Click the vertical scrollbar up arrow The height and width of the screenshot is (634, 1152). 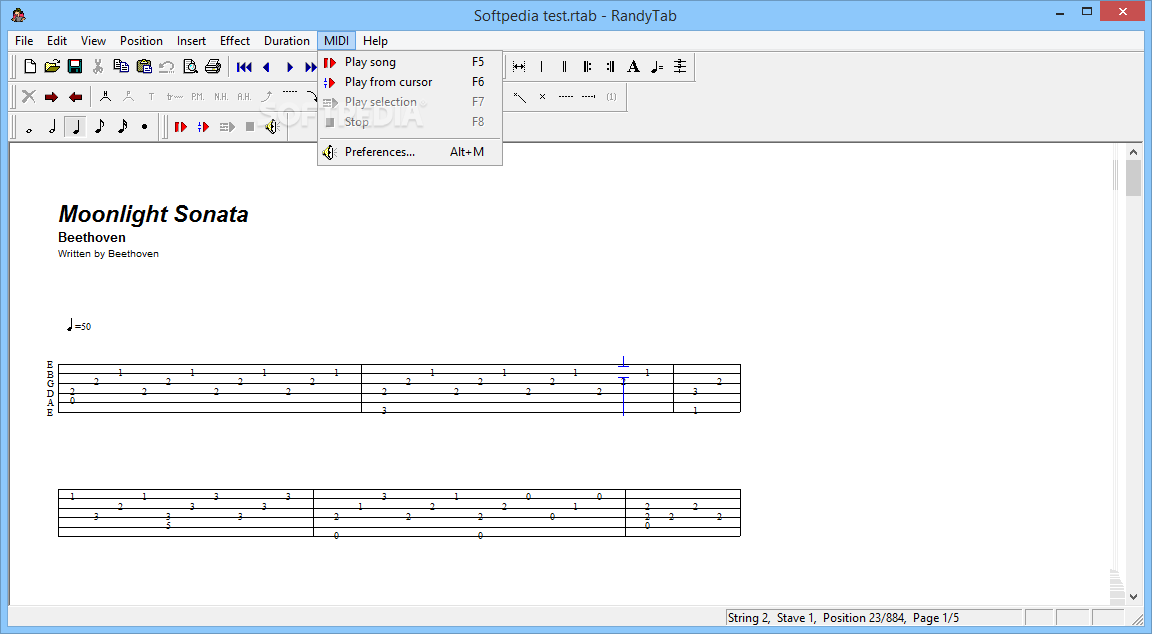(x=1133, y=152)
